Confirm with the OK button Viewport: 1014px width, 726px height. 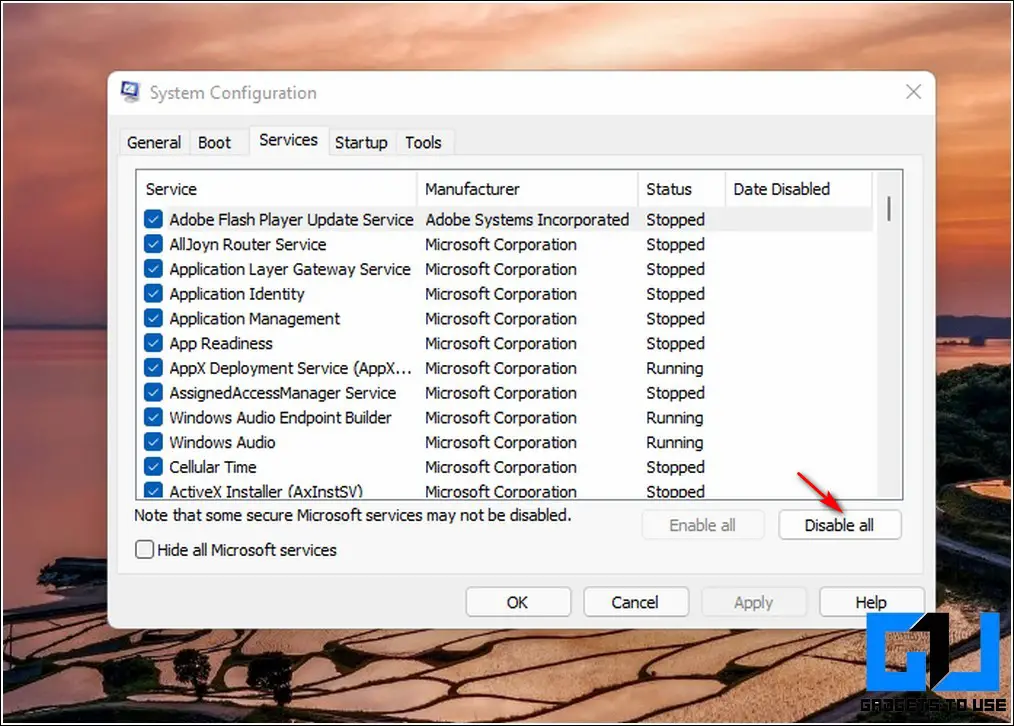(x=517, y=602)
